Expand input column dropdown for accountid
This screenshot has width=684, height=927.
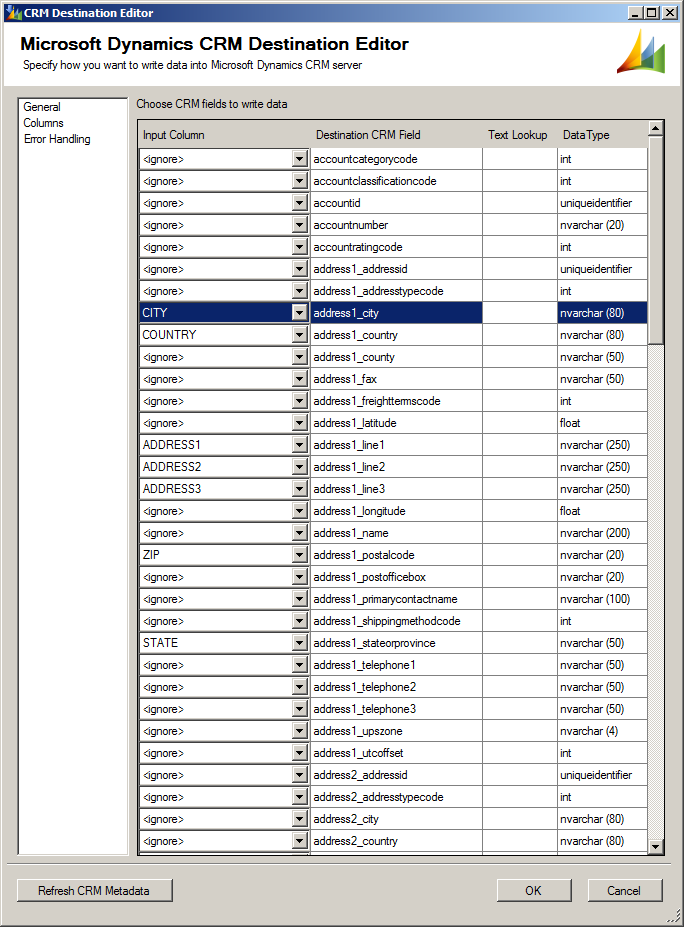click(x=300, y=203)
